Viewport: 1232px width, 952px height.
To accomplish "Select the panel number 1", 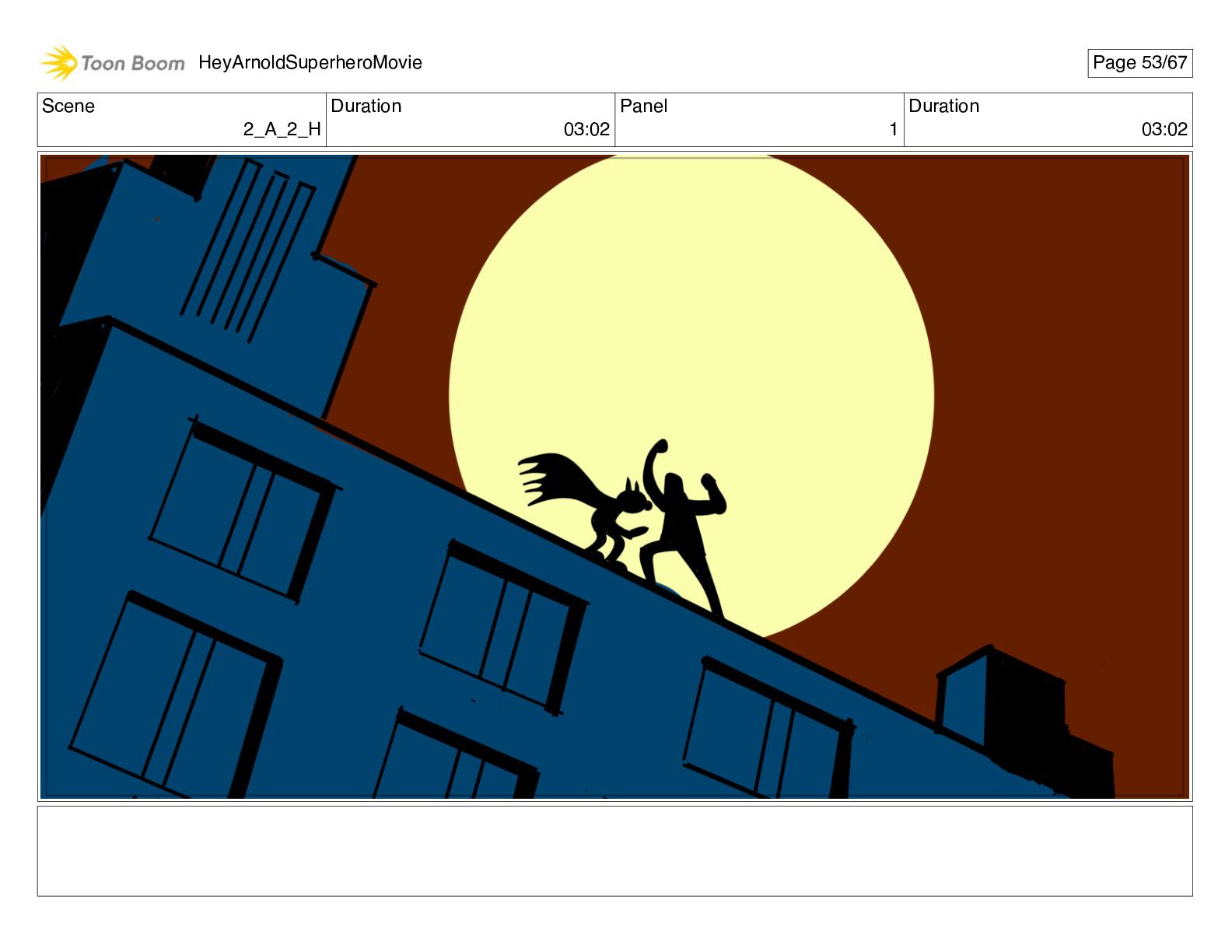I will (x=894, y=129).
